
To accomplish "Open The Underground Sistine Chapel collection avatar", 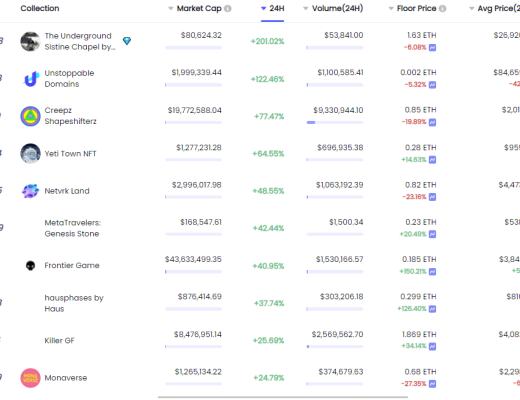I will point(30,41).
